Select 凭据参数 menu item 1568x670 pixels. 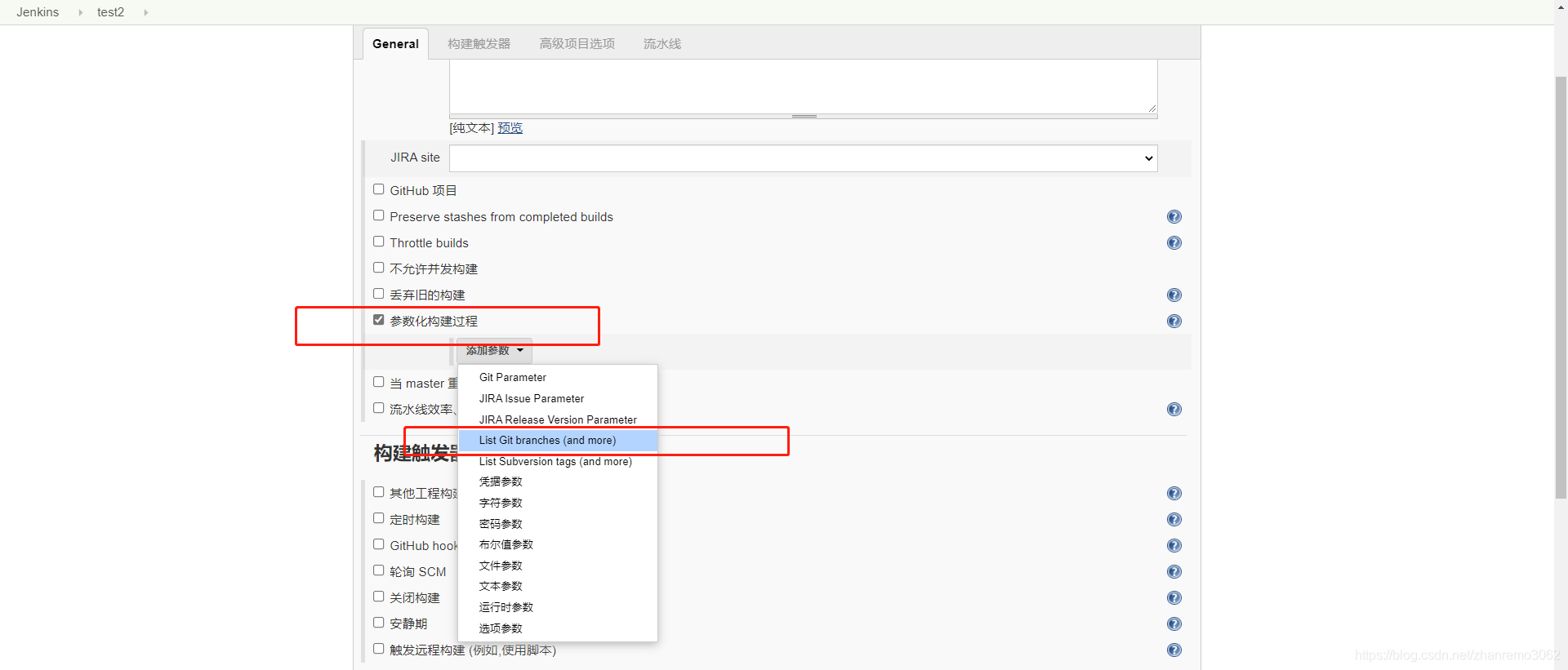[x=558, y=482]
